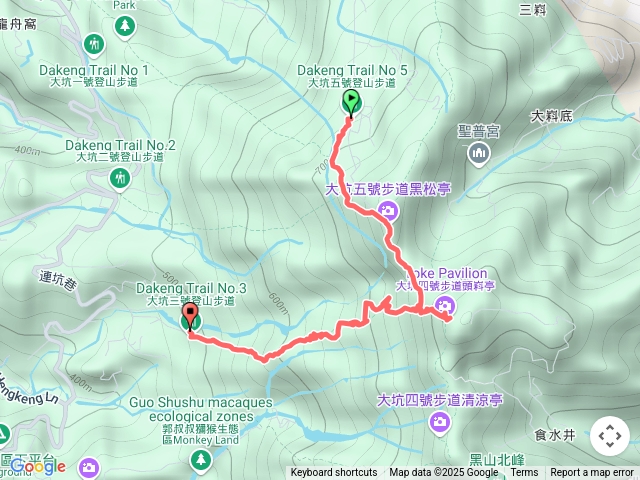Select the Dakeng Trail No 1 hiking pin
This screenshot has height=480, width=640.
click(95, 44)
